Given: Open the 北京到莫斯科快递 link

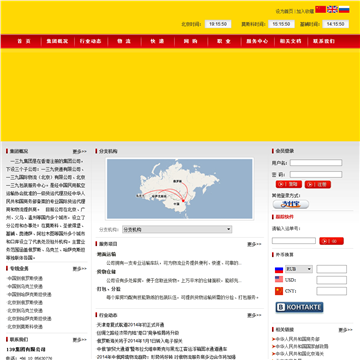Looking at the screenshot, I should (x=25, y=327).
